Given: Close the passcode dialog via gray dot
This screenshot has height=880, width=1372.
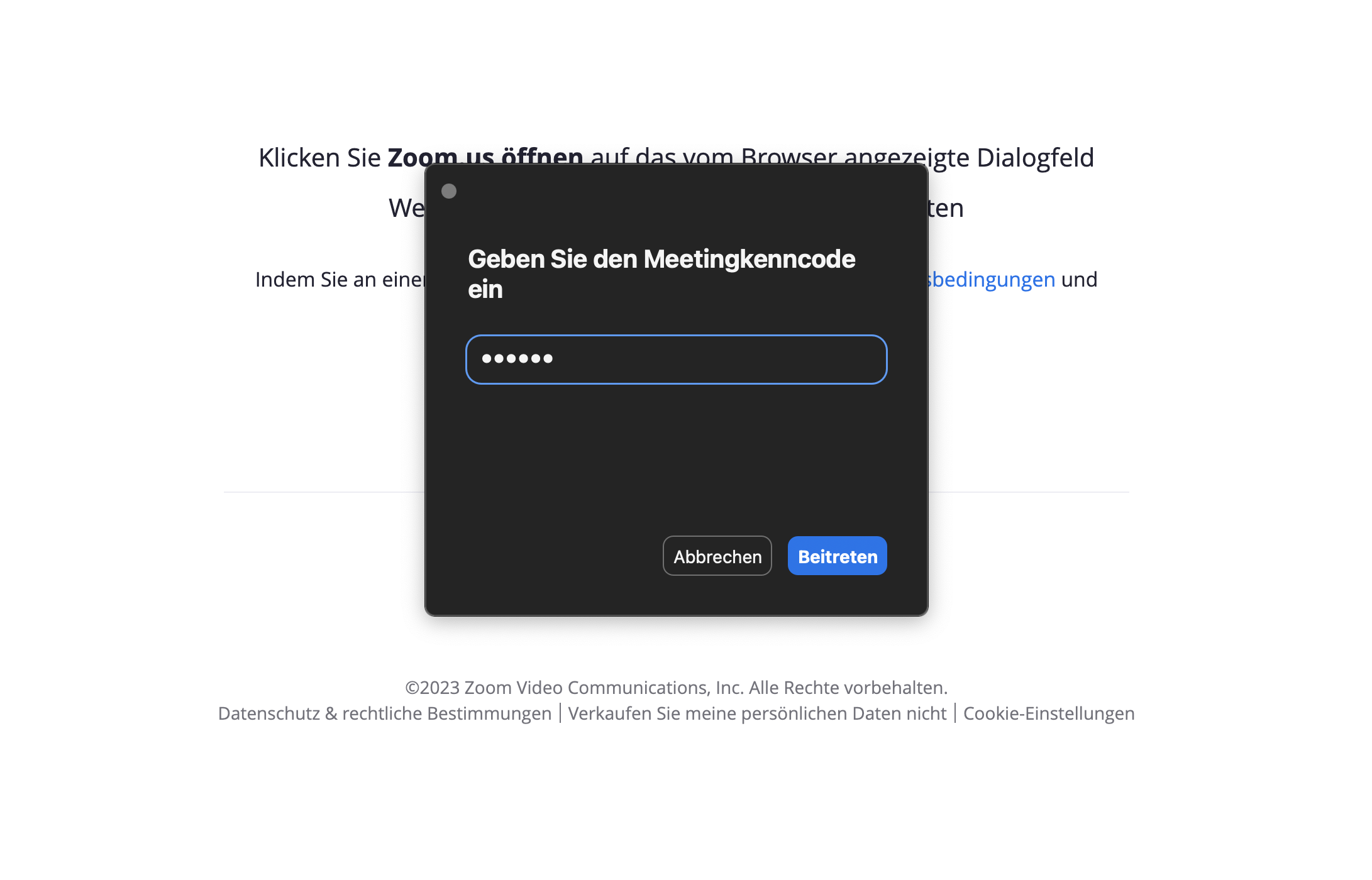Looking at the screenshot, I should (449, 191).
